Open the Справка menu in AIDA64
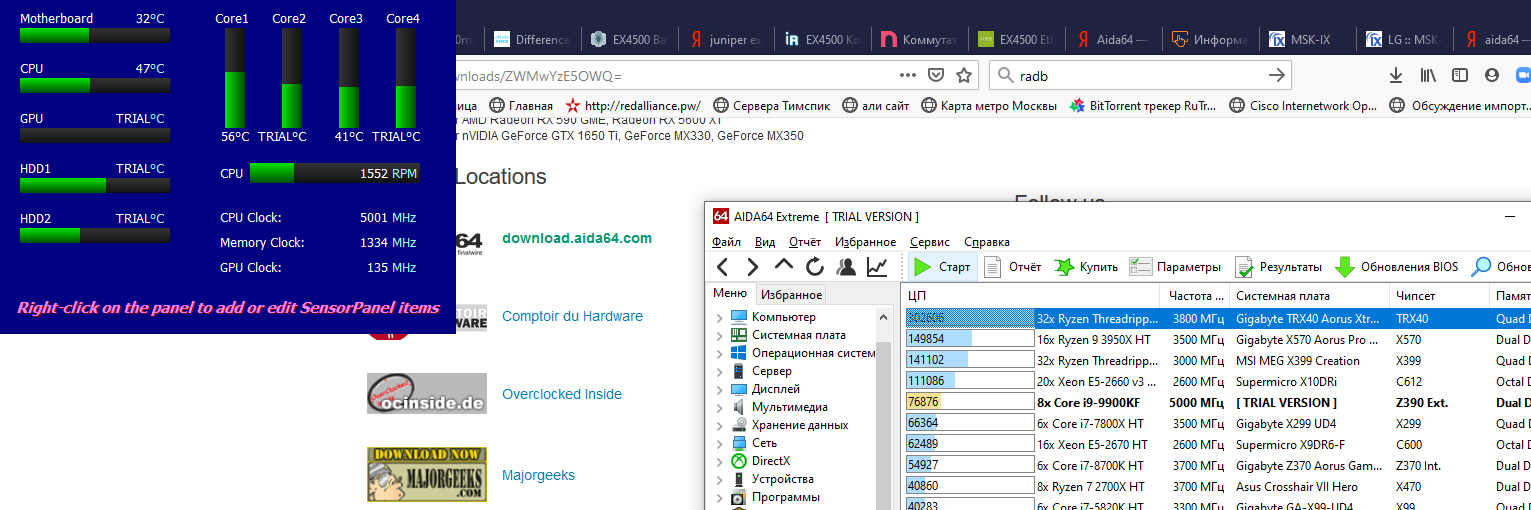 tap(987, 242)
